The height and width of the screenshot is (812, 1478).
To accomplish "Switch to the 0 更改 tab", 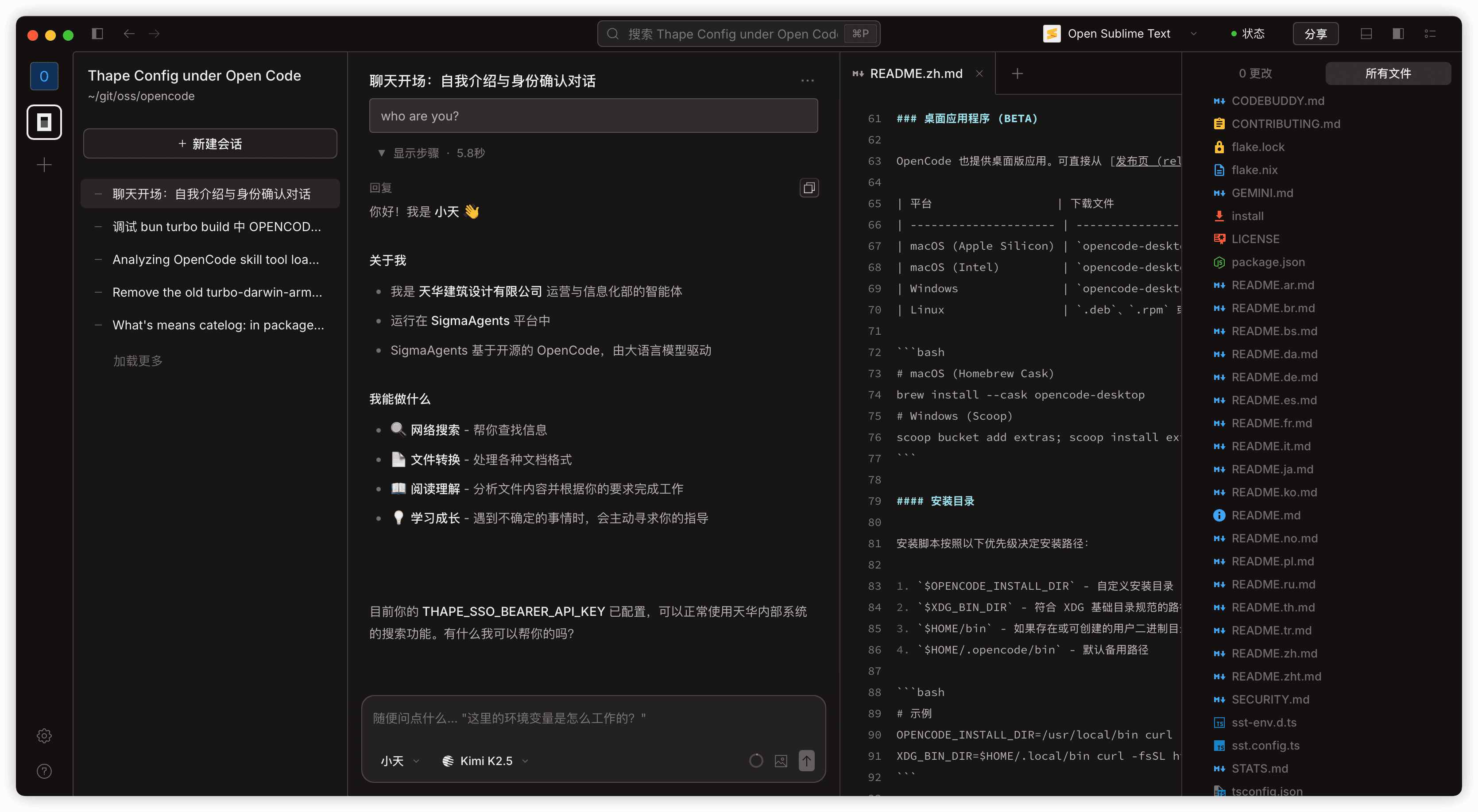I will tap(1255, 73).
